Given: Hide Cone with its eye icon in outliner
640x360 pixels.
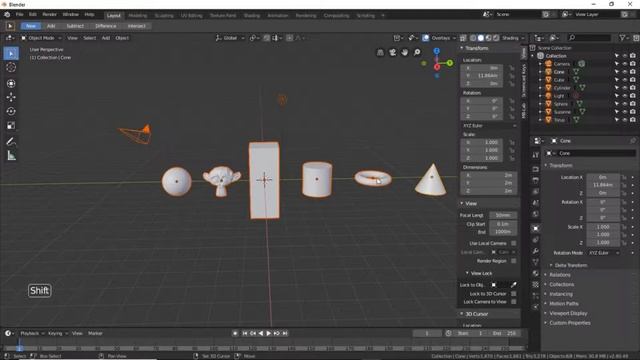Looking at the screenshot, I should (625, 72).
